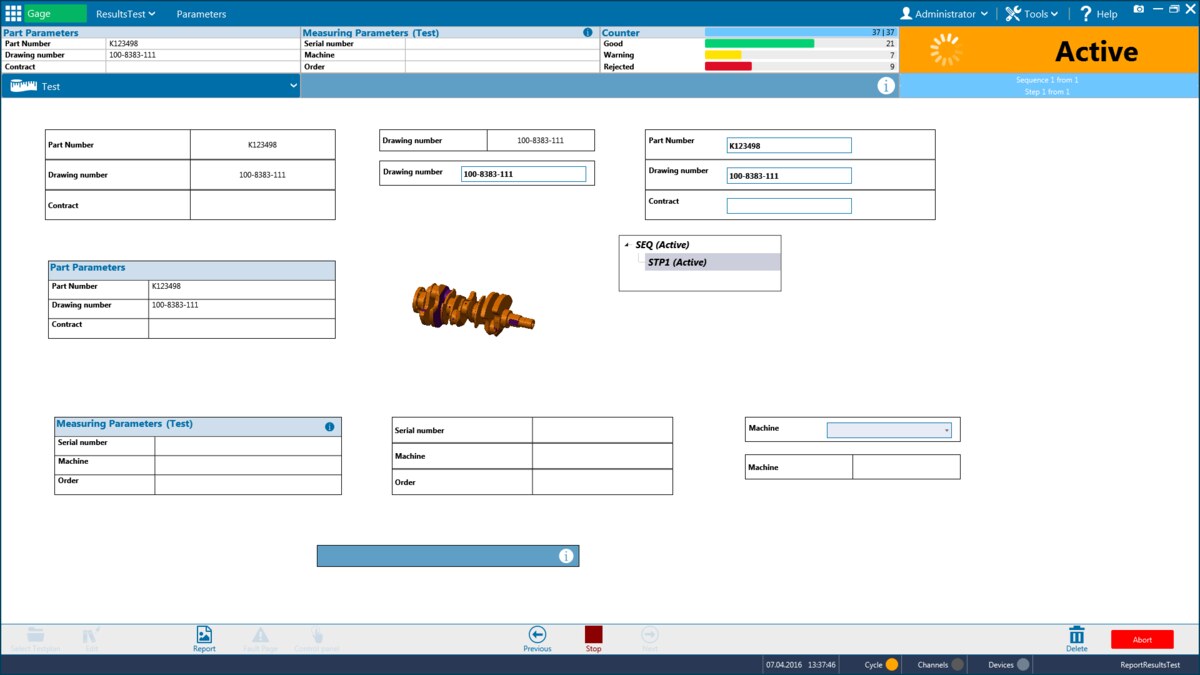Open Help using the question mark icon
The width and height of the screenshot is (1200, 675).
pyautogui.click(x=1086, y=13)
